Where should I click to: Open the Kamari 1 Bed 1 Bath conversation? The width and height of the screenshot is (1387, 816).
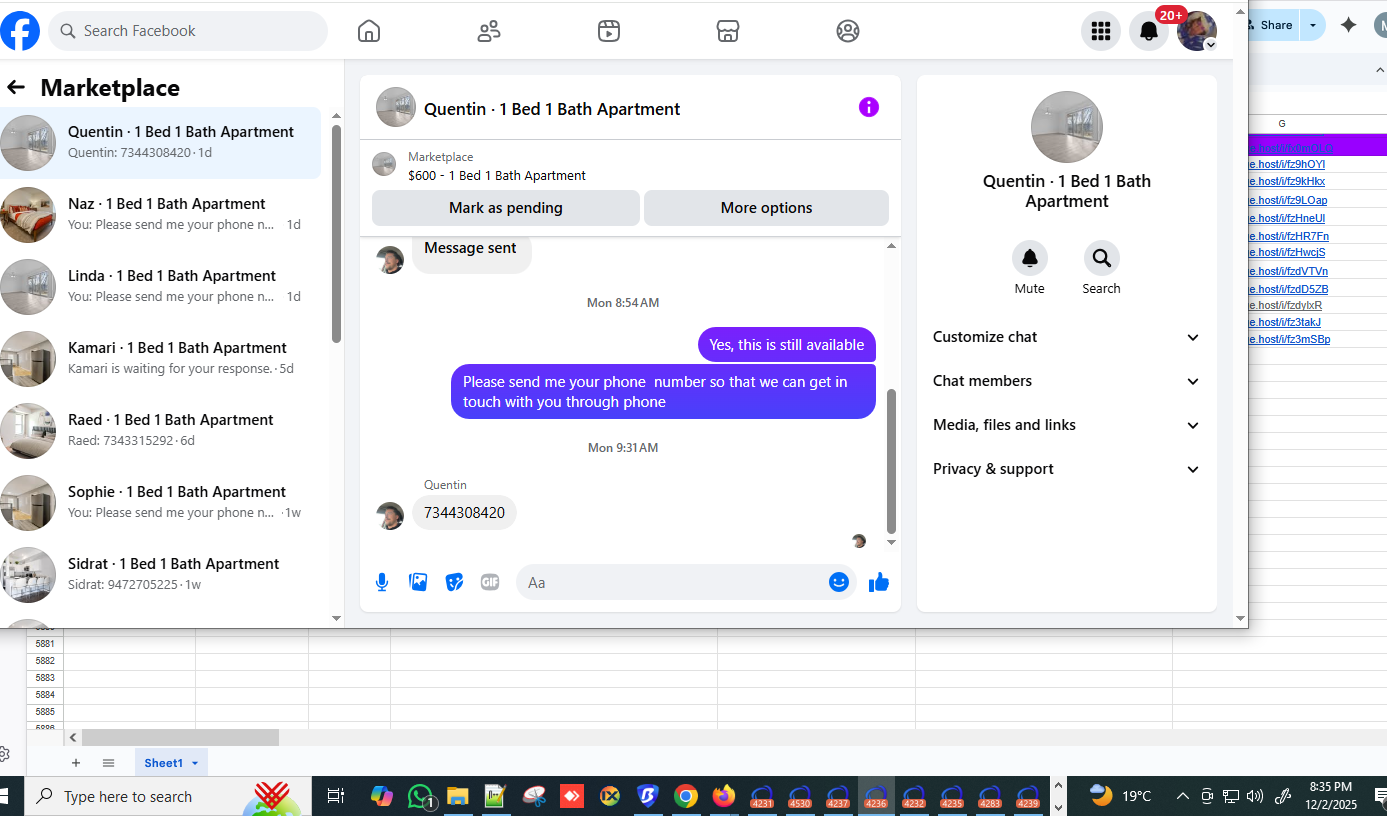point(161,359)
